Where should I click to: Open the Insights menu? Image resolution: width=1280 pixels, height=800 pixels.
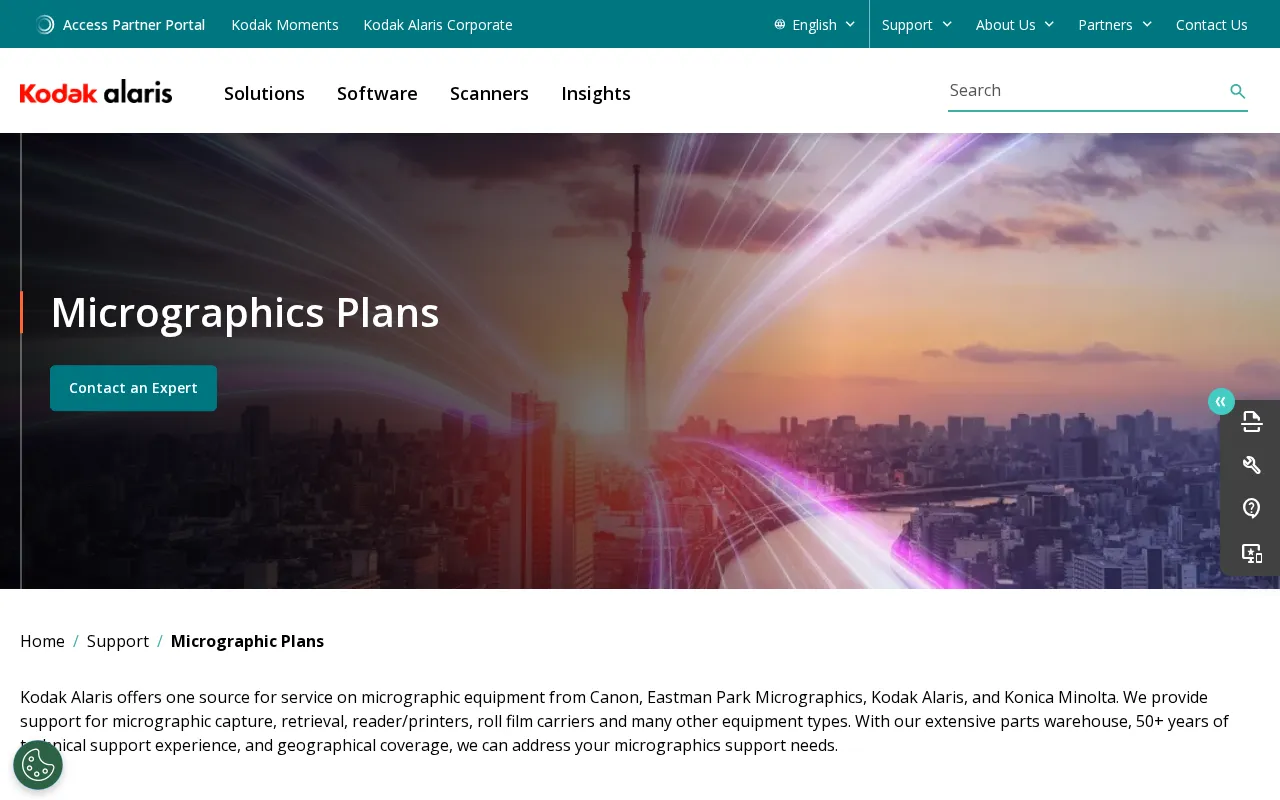pos(596,93)
